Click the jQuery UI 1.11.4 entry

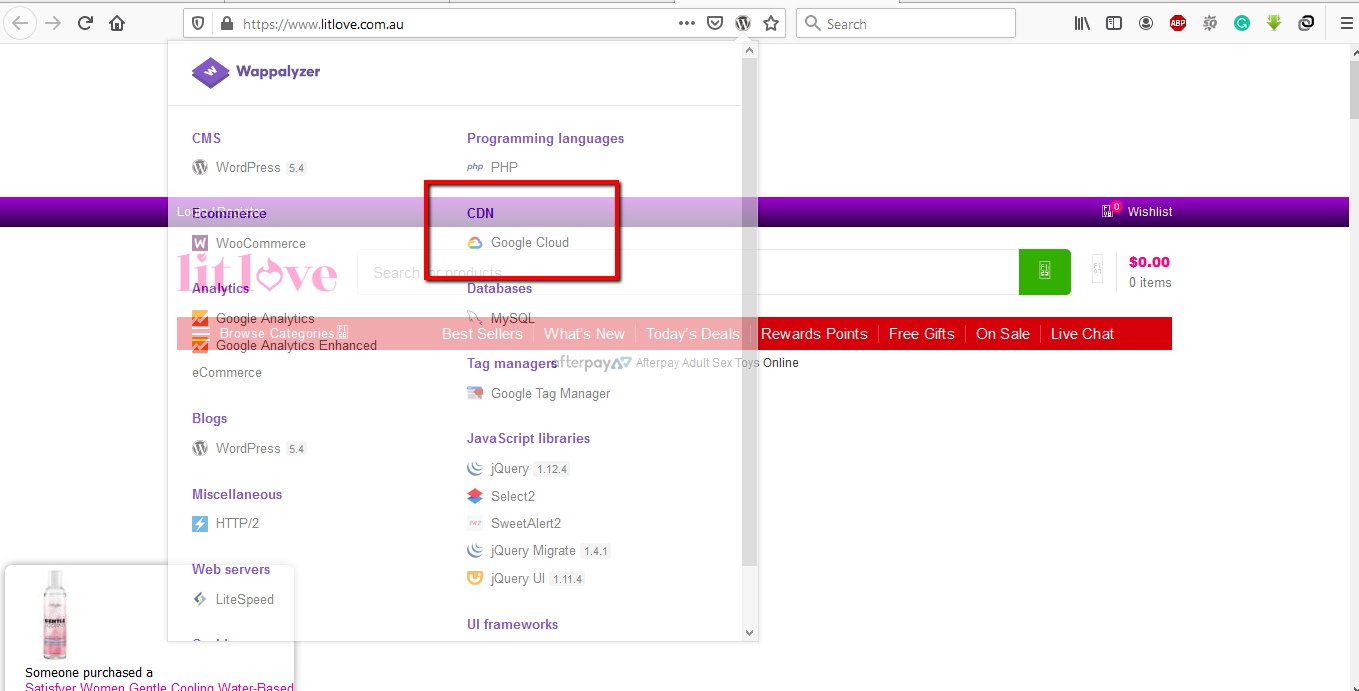tap(526, 578)
